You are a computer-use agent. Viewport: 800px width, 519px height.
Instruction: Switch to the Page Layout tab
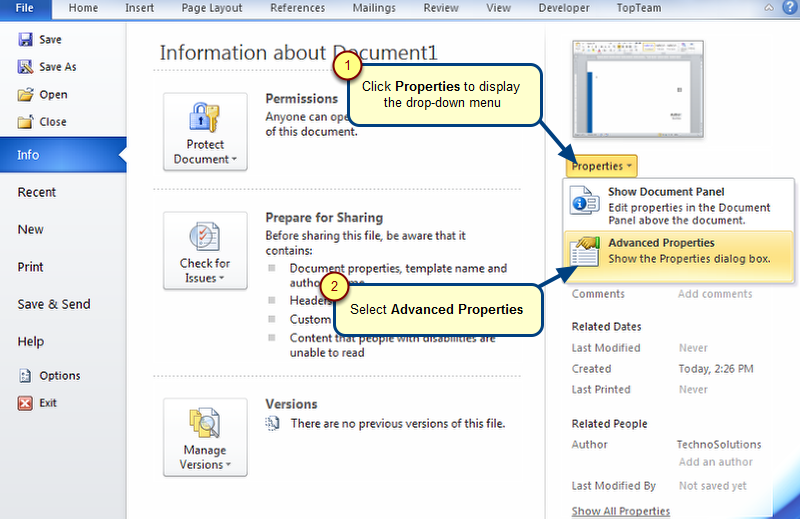[x=212, y=8]
